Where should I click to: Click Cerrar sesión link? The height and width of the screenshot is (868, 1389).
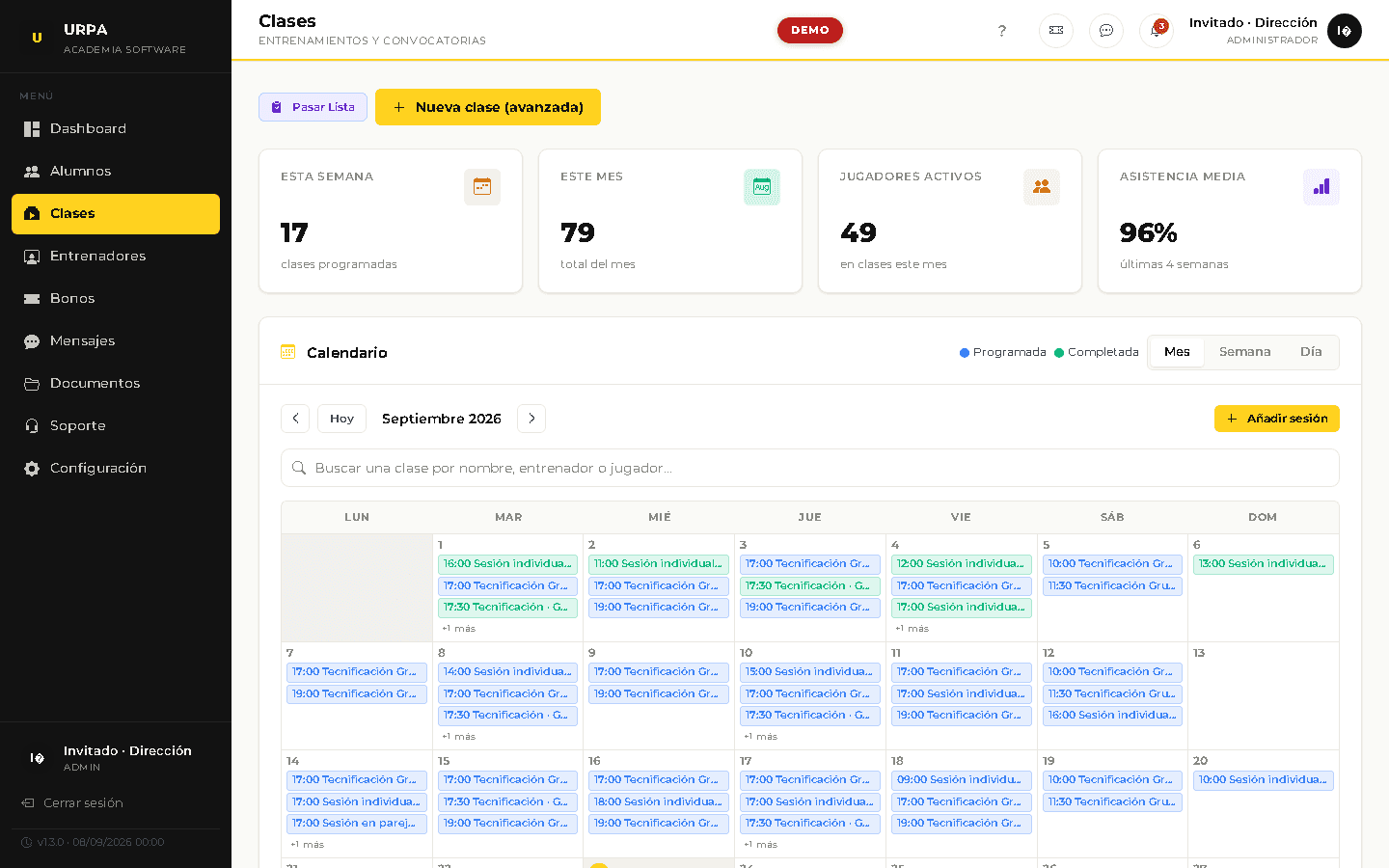[x=72, y=803]
